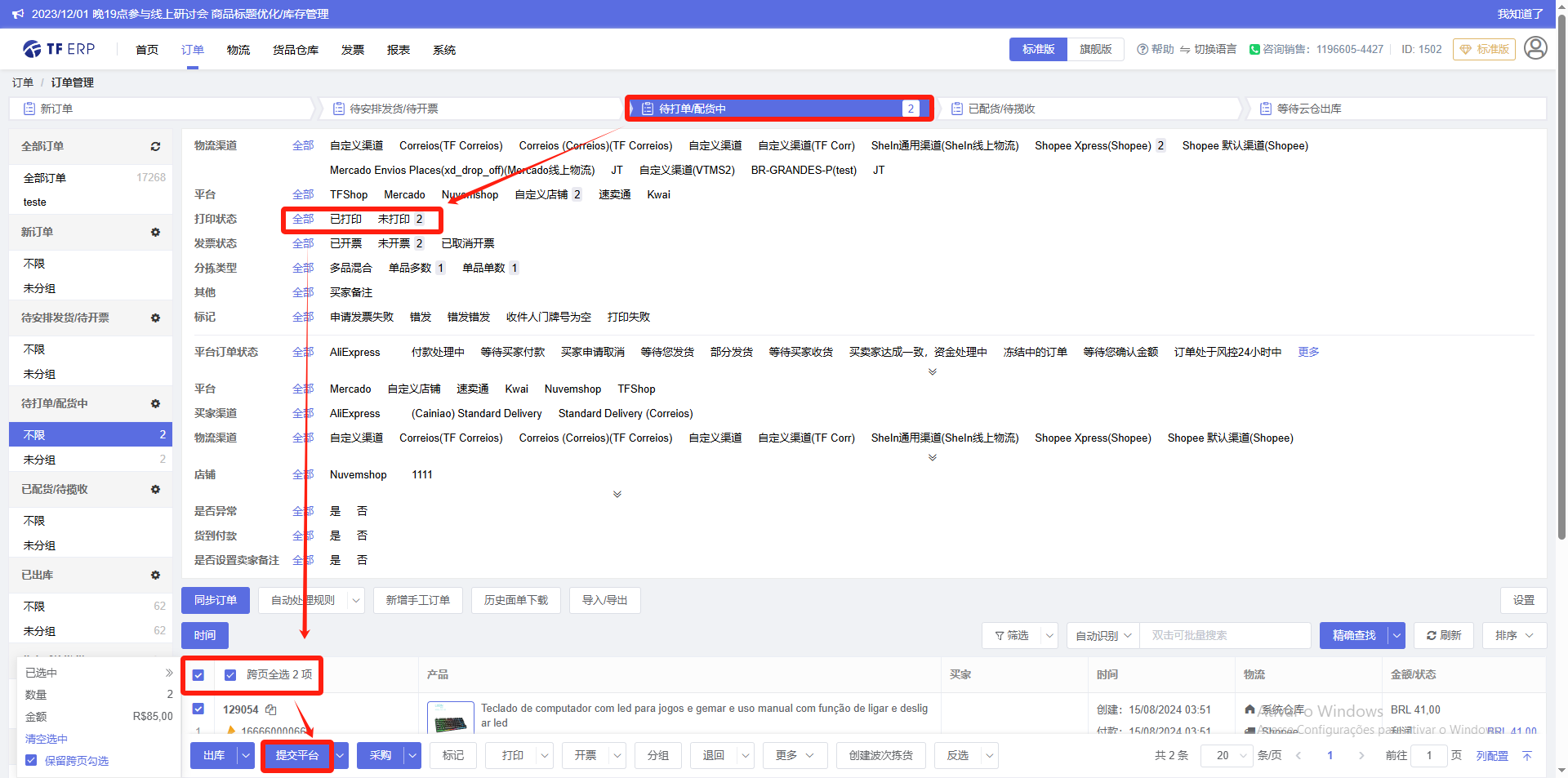1568x778 pixels.
Task: Go to previous page arrow
Action: (1298, 755)
